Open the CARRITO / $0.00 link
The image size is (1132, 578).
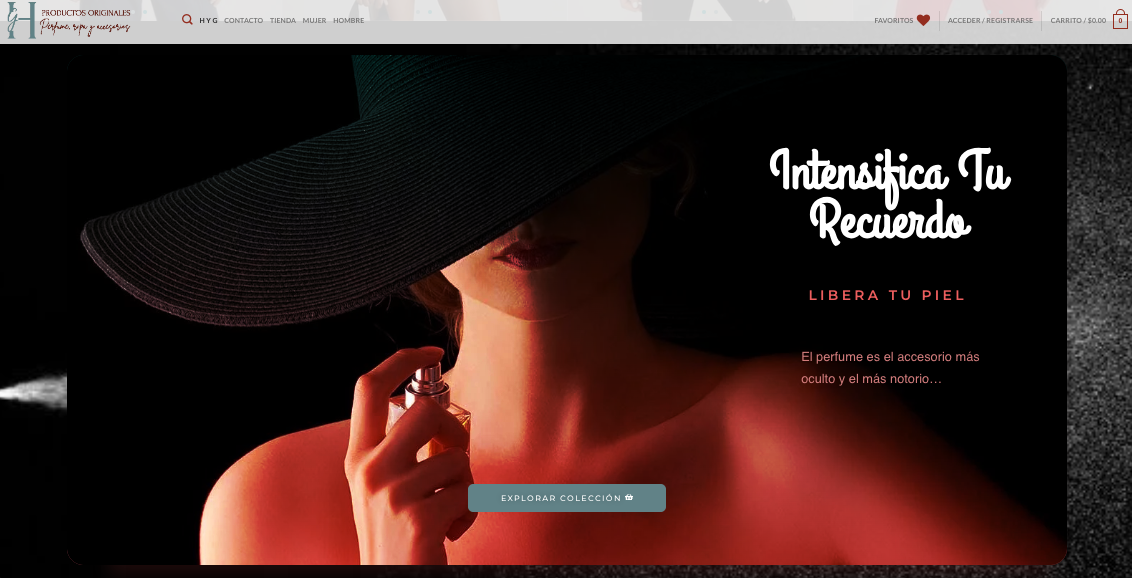click(1077, 20)
